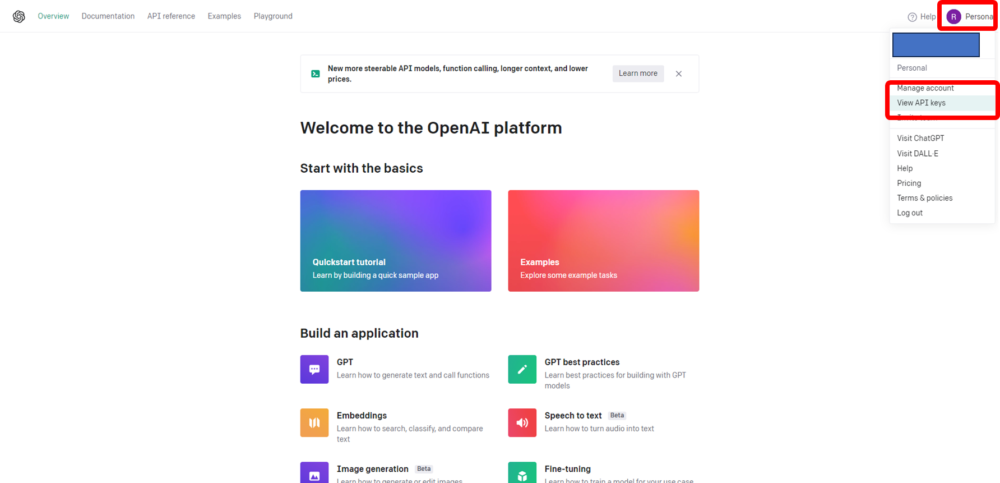Click the red Speech to text speaker icon

[x=522, y=422]
